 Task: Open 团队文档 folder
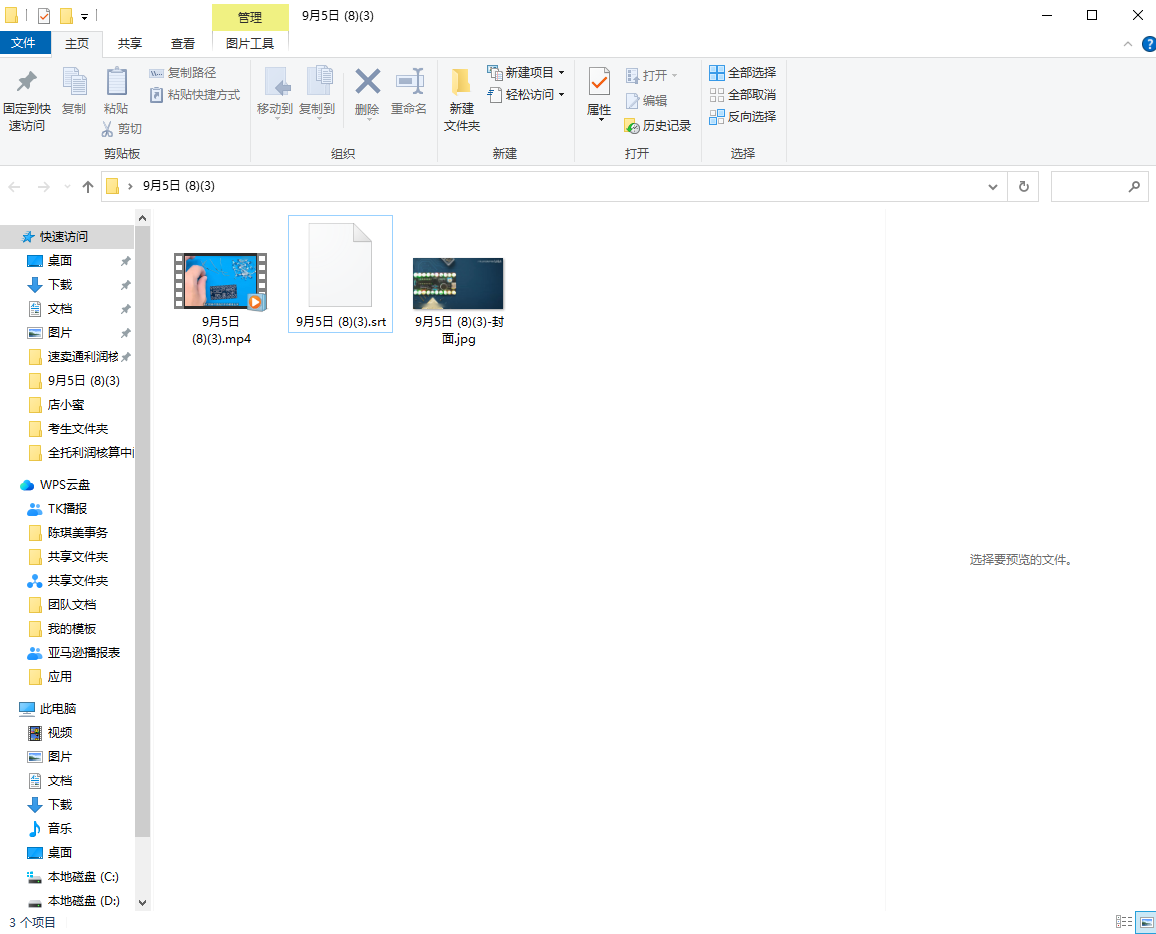coord(72,604)
